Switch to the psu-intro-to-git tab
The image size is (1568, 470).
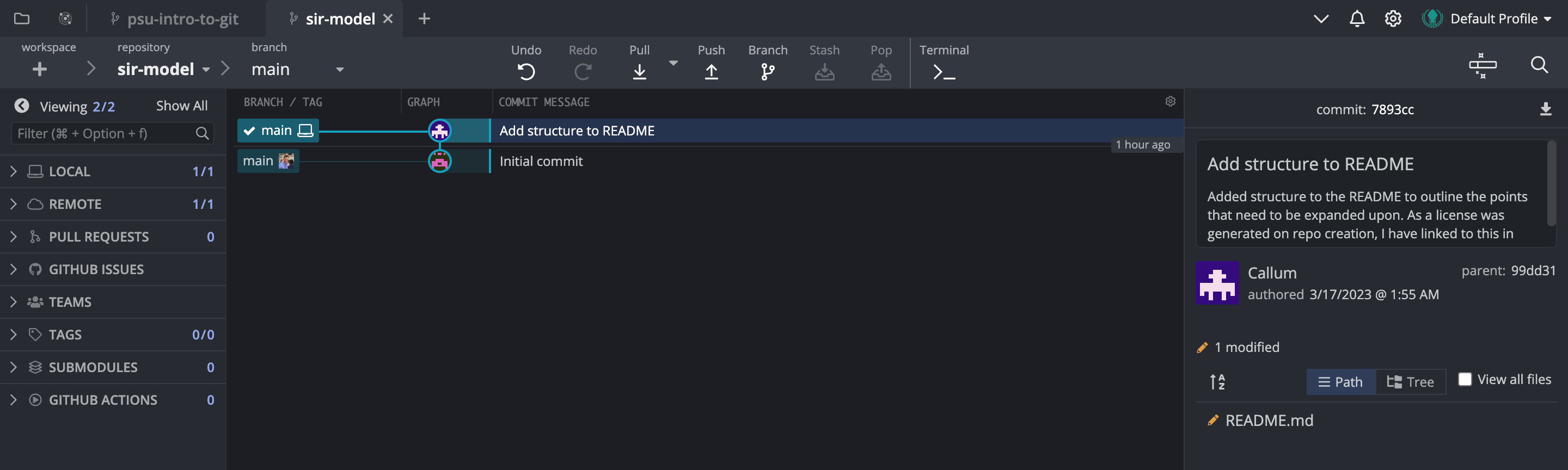(182, 19)
